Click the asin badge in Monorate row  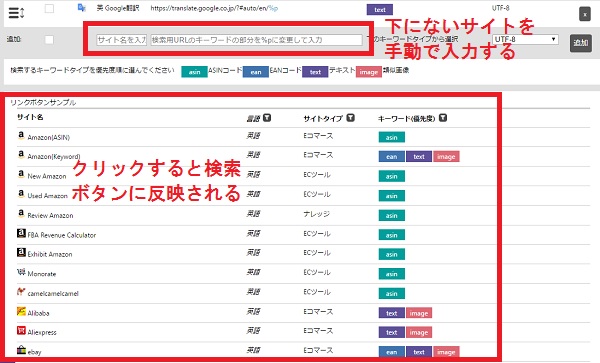click(x=391, y=274)
